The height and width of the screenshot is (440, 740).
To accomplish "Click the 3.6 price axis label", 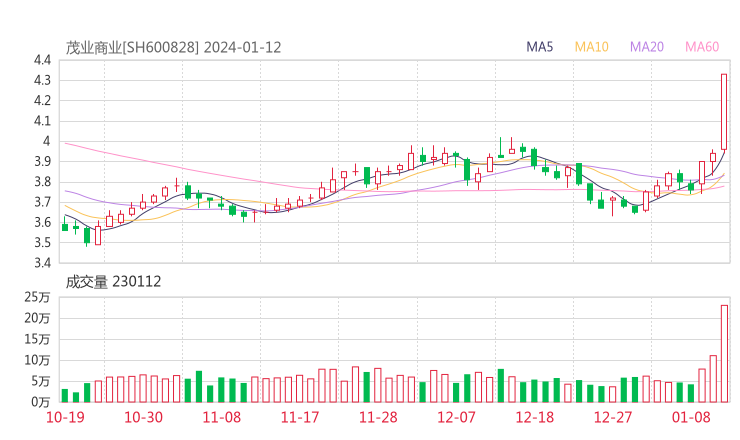I will click(42, 222).
